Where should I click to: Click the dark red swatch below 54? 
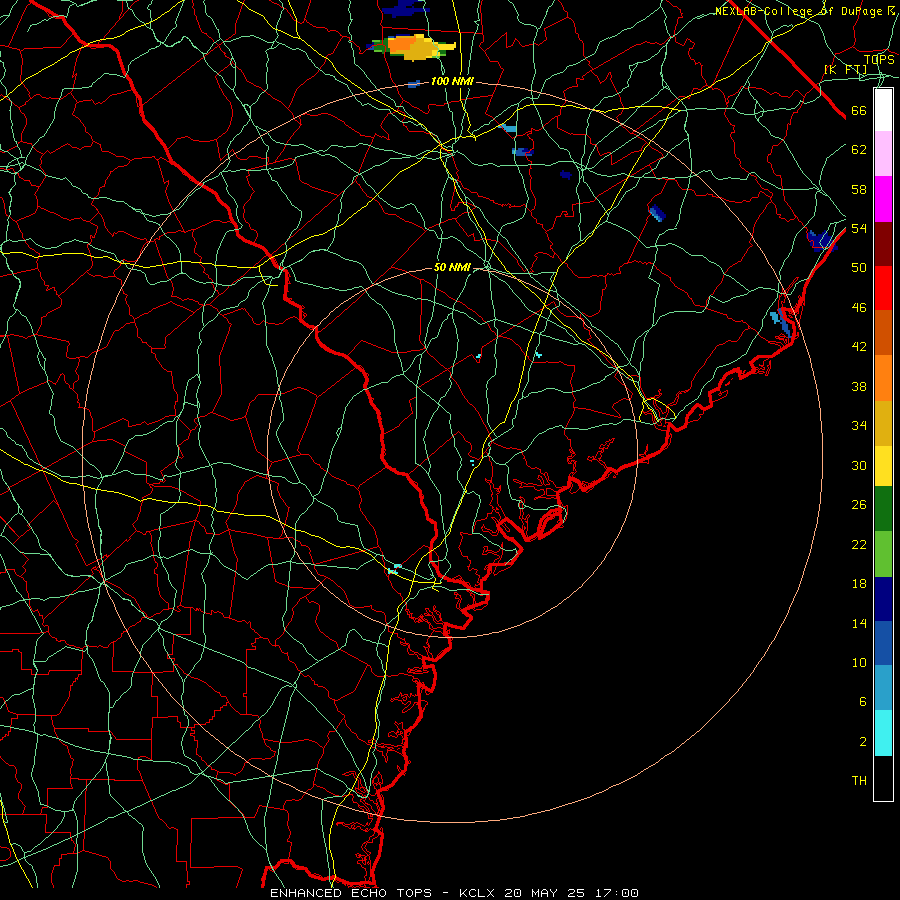tap(883, 244)
